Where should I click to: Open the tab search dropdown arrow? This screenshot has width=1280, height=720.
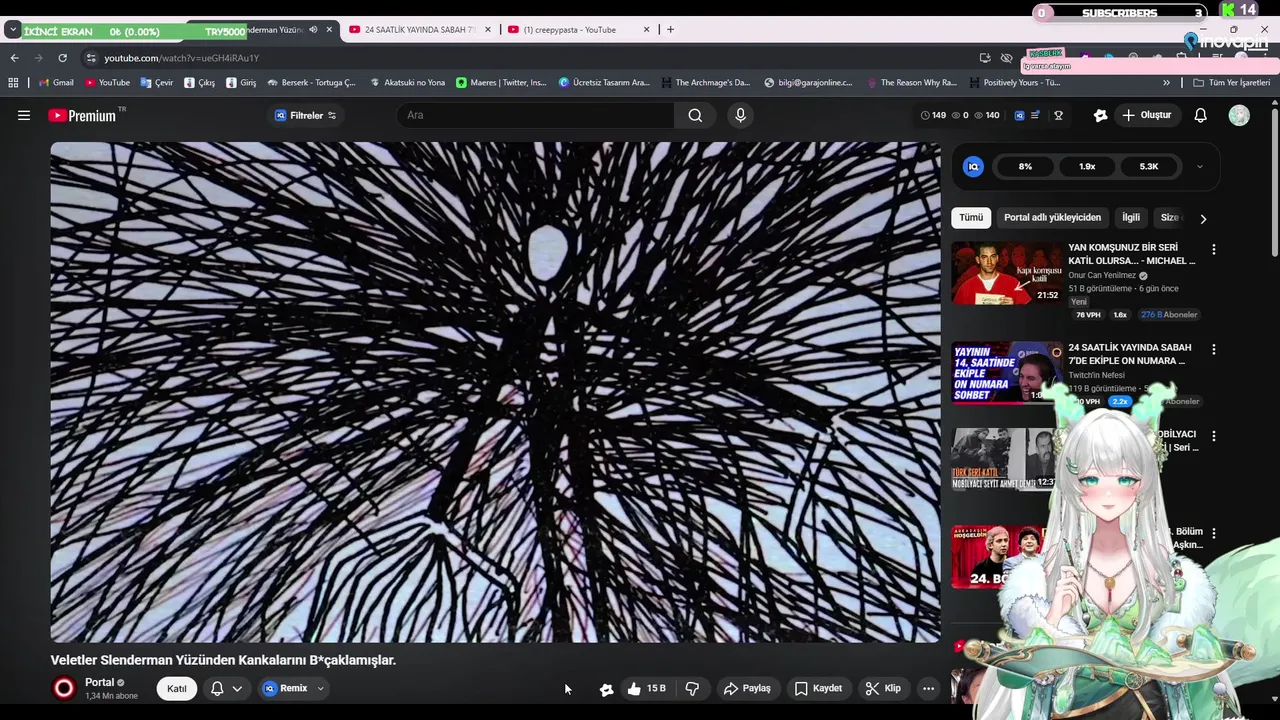pos(13,30)
